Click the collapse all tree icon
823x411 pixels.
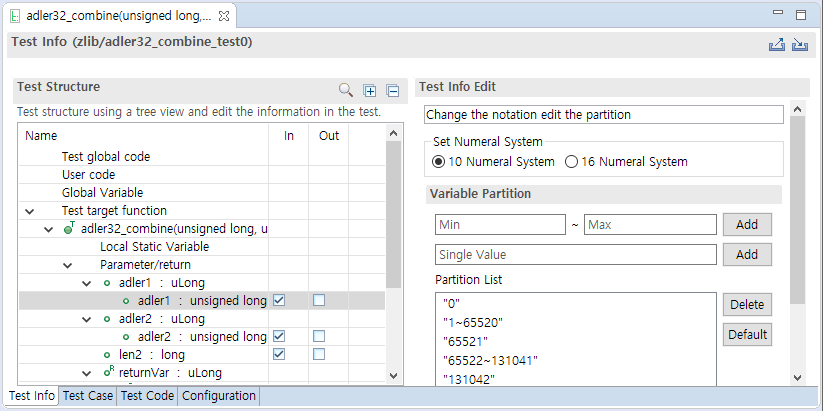pos(393,91)
